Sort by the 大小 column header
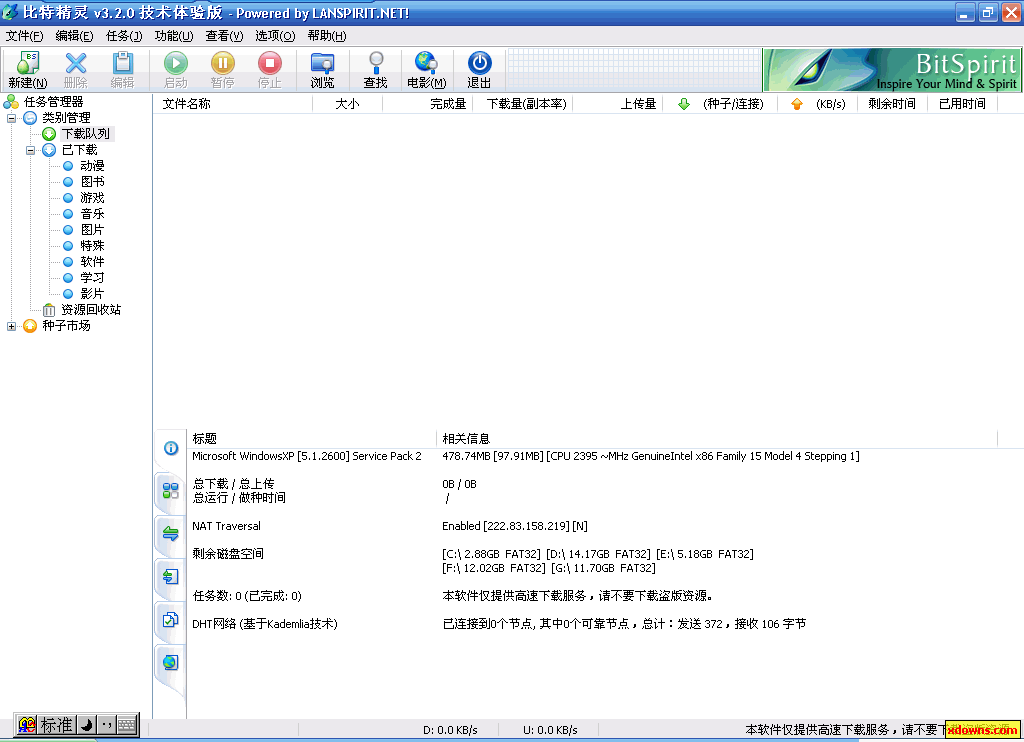Screen dimensions: 1024x742 tap(347, 104)
